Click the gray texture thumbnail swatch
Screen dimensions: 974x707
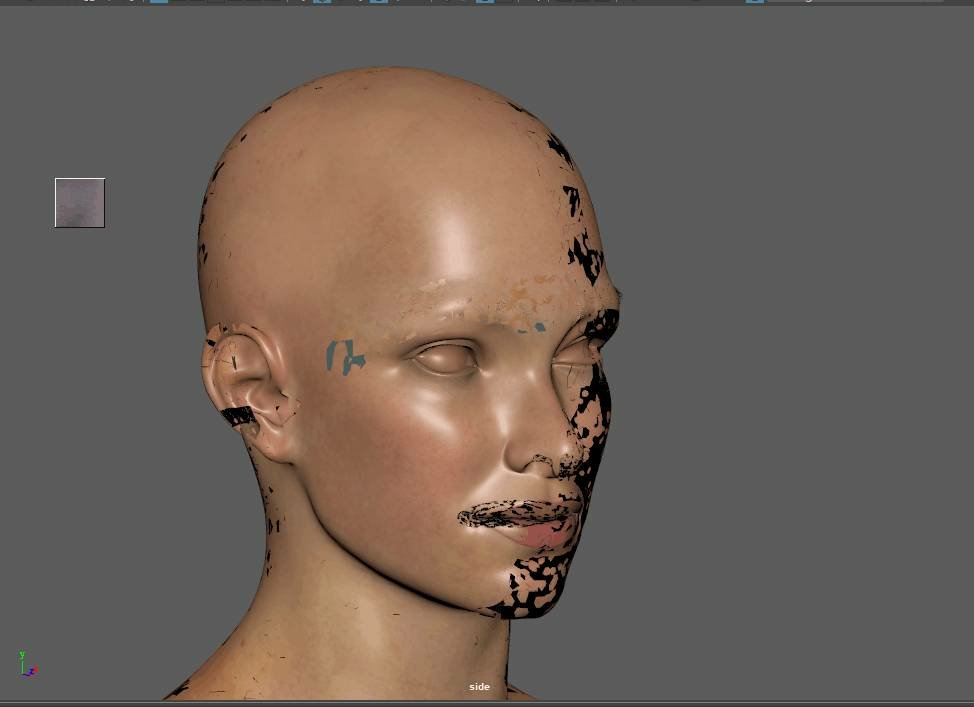tap(80, 203)
